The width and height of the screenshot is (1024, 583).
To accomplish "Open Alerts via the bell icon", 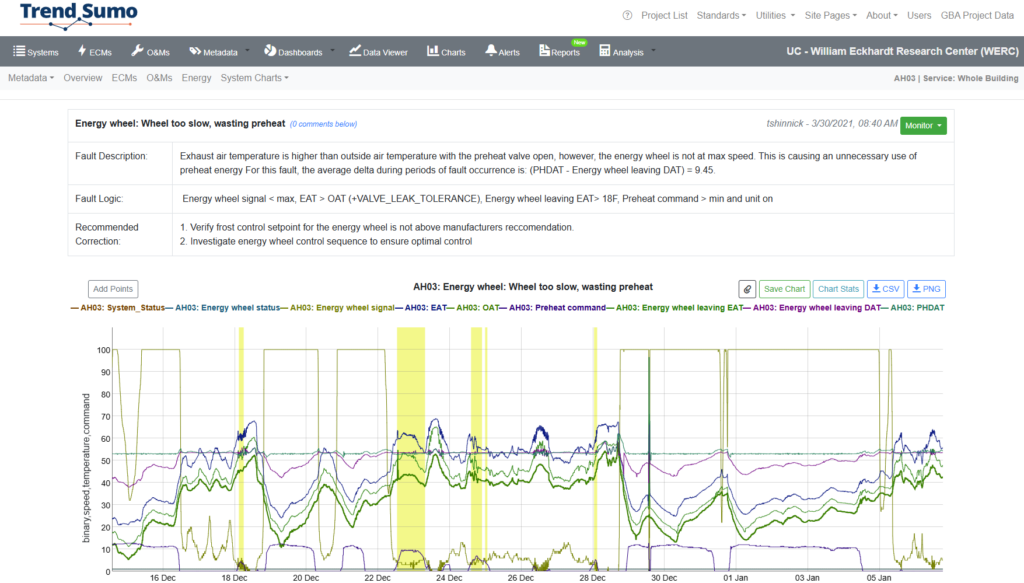I will coord(490,51).
